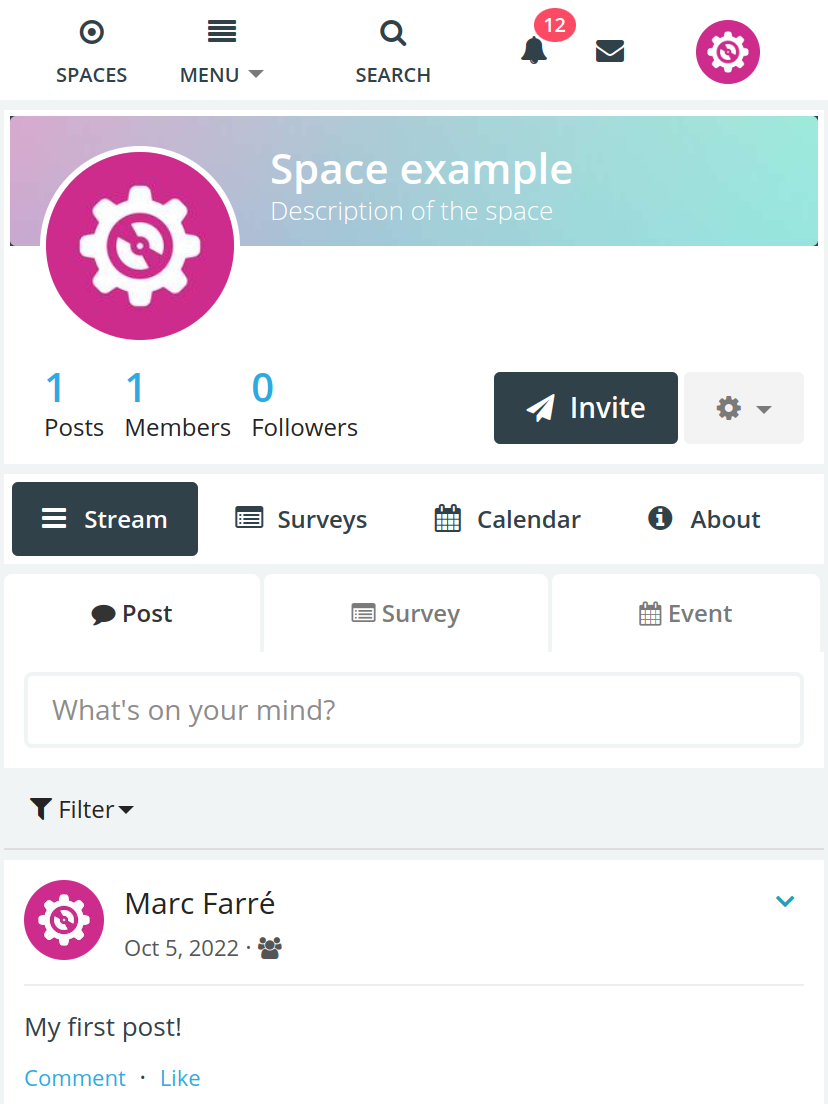The height and width of the screenshot is (1104, 828).
Task: Switch to the Surveys tab
Action: 301,519
